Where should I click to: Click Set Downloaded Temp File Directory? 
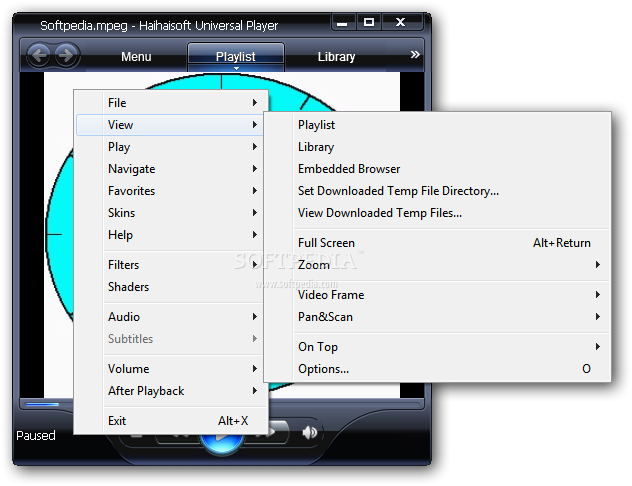pos(437,191)
